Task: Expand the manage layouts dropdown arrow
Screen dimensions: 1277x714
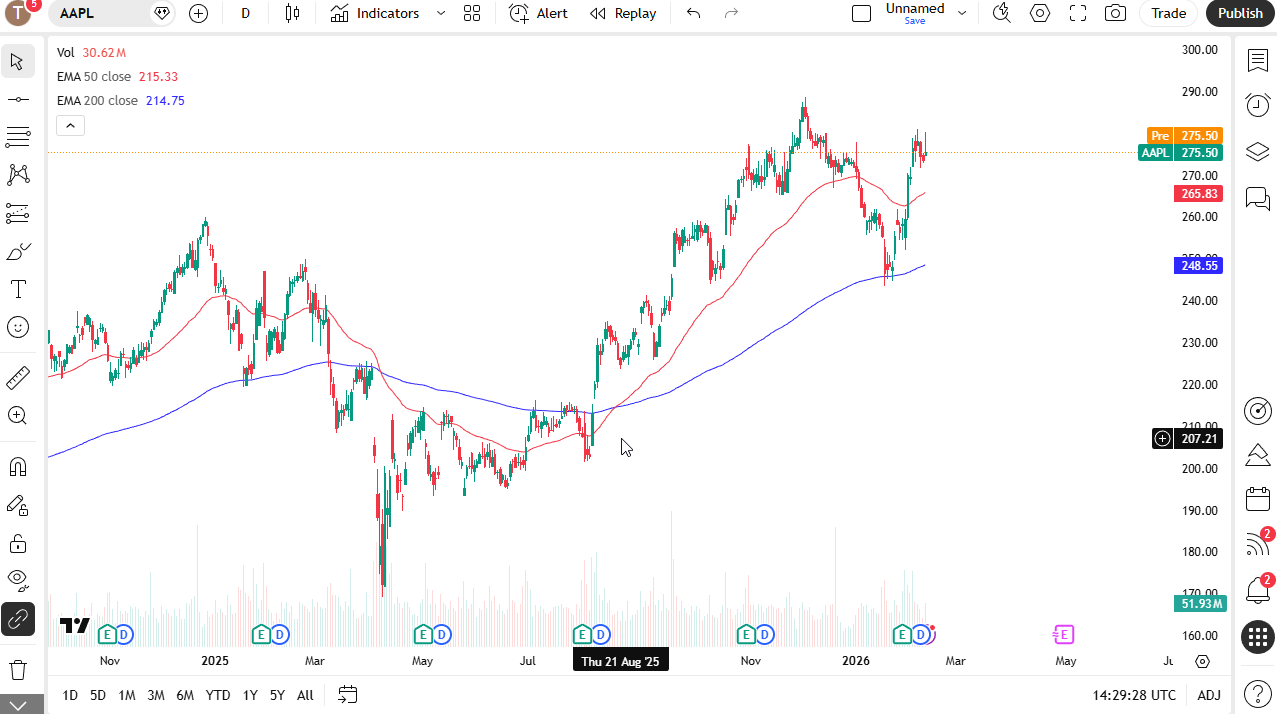Action: (x=962, y=13)
